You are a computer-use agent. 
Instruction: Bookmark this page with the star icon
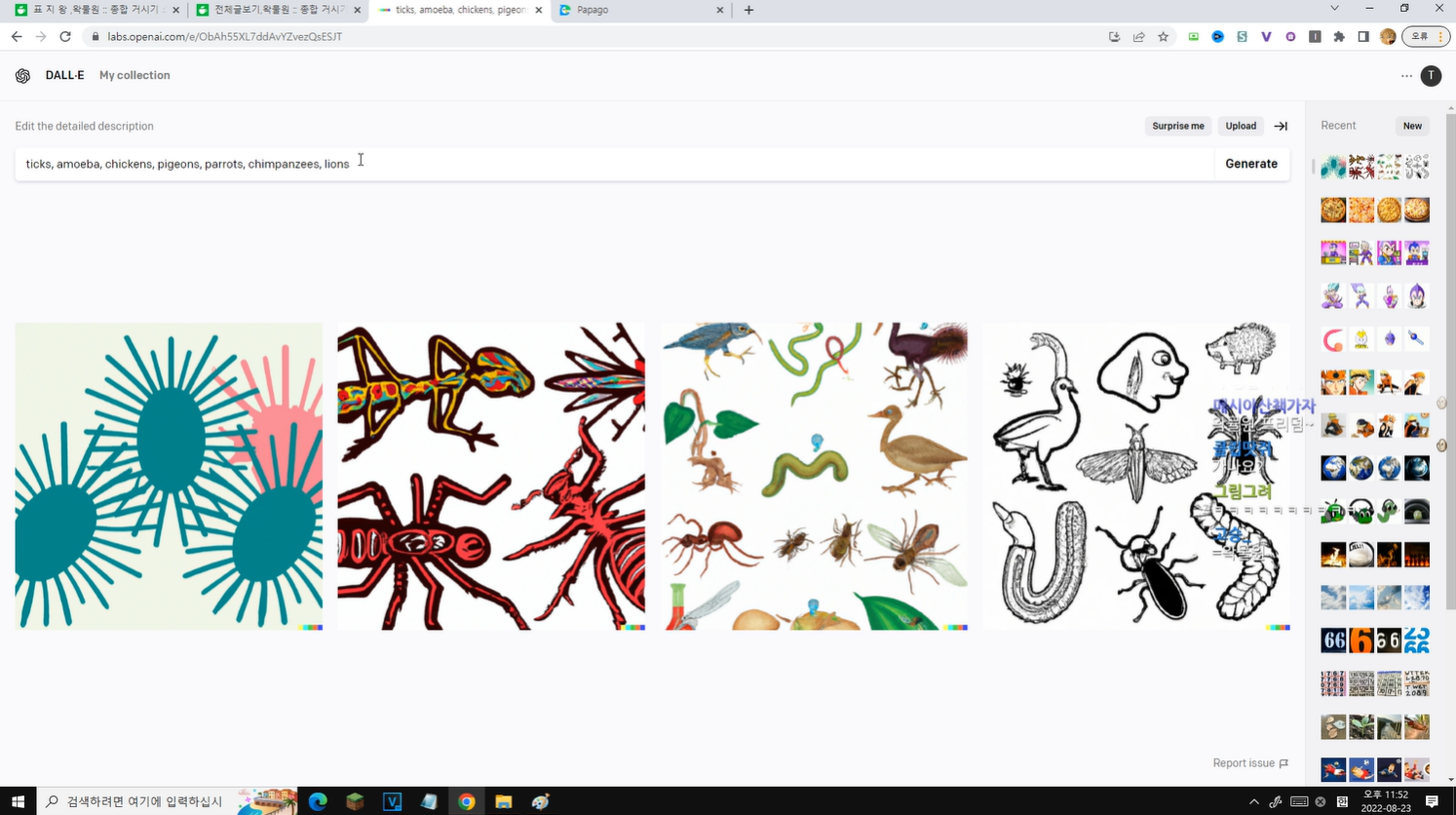pos(1163,37)
